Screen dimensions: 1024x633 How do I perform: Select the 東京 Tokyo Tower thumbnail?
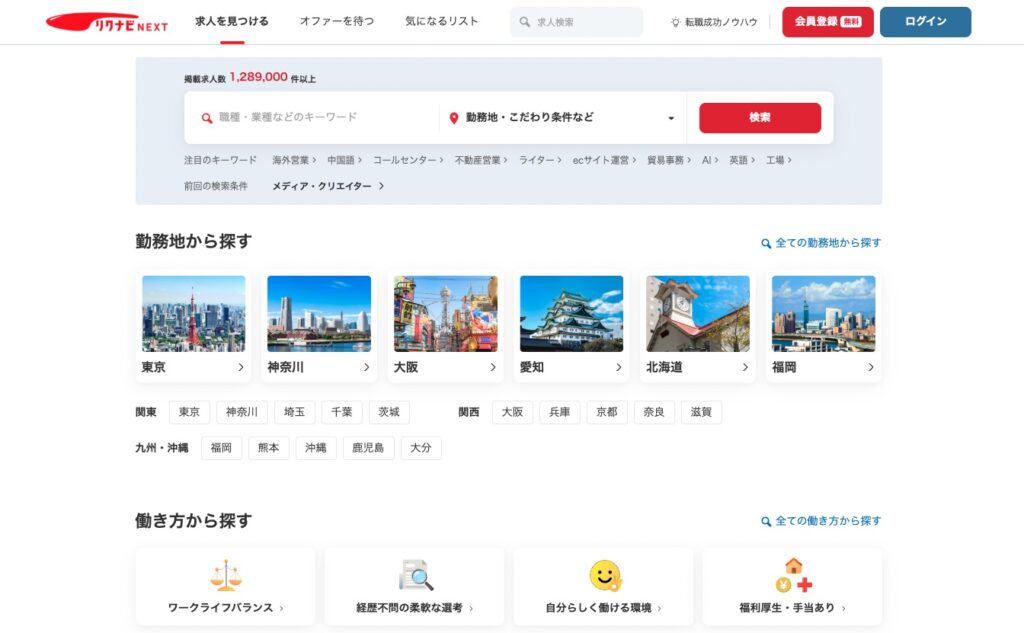coord(193,313)
